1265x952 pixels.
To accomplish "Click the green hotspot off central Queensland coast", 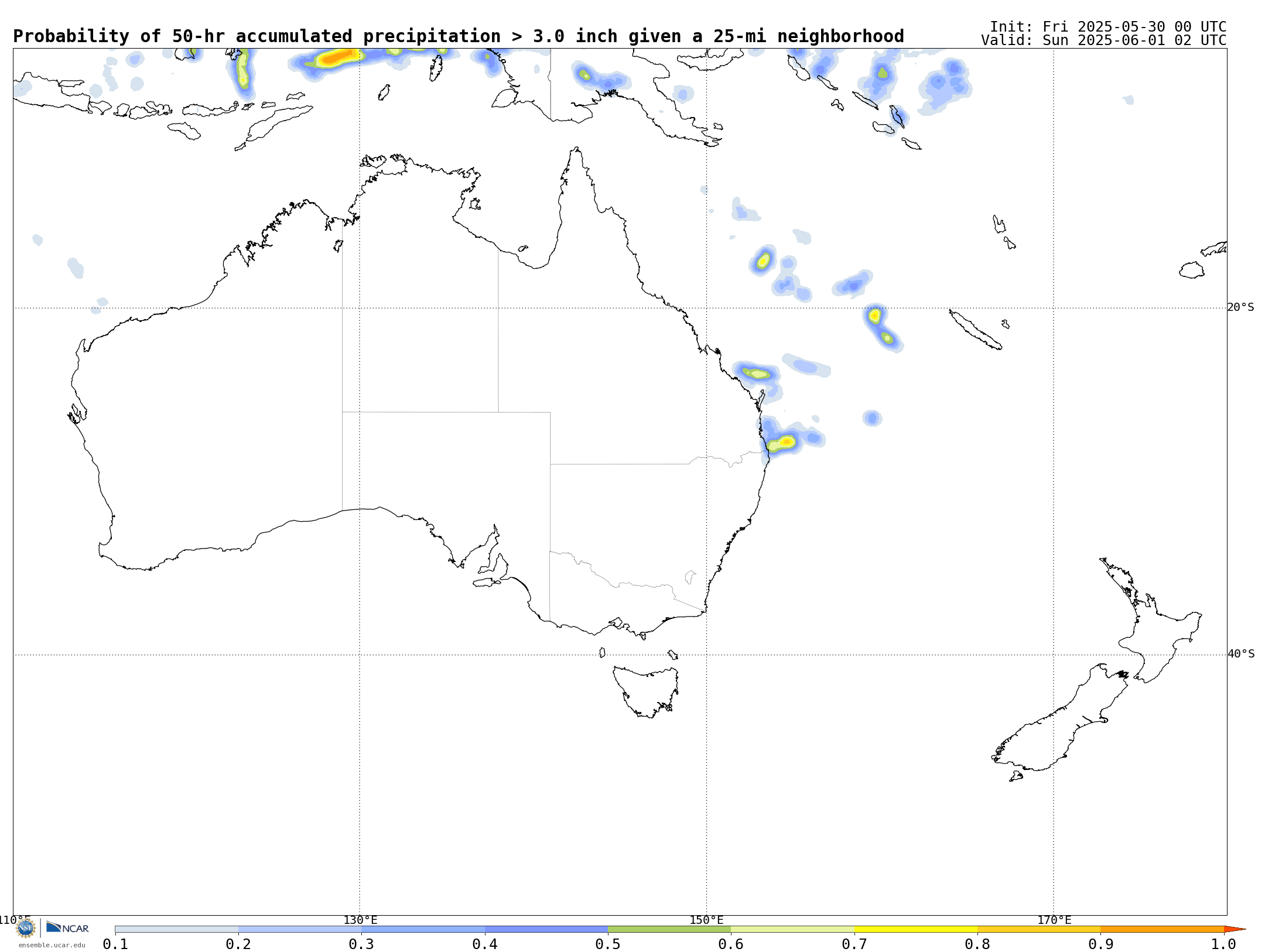I will click(x=757, y=373).
